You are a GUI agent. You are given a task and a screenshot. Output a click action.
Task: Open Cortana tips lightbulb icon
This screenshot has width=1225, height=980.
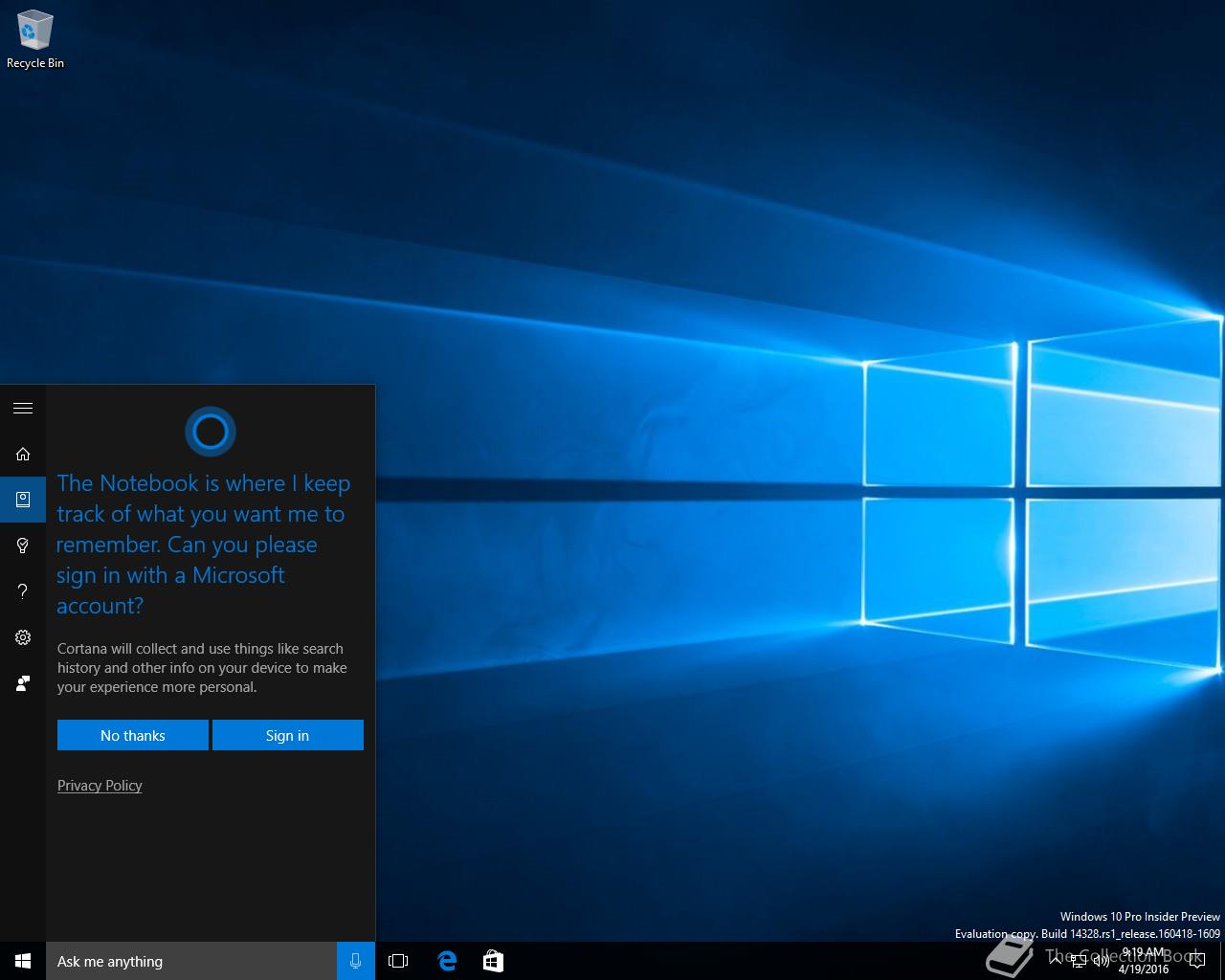[x=23, y=546]
